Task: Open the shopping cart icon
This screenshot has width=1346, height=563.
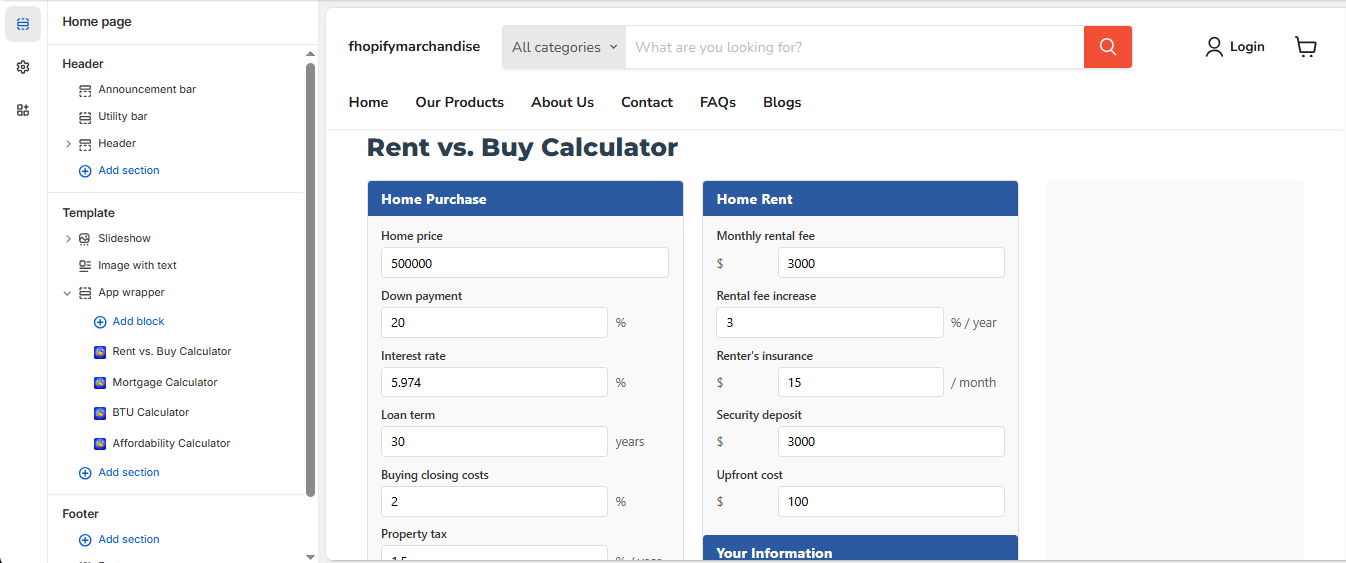Action: click(1305, 47)
